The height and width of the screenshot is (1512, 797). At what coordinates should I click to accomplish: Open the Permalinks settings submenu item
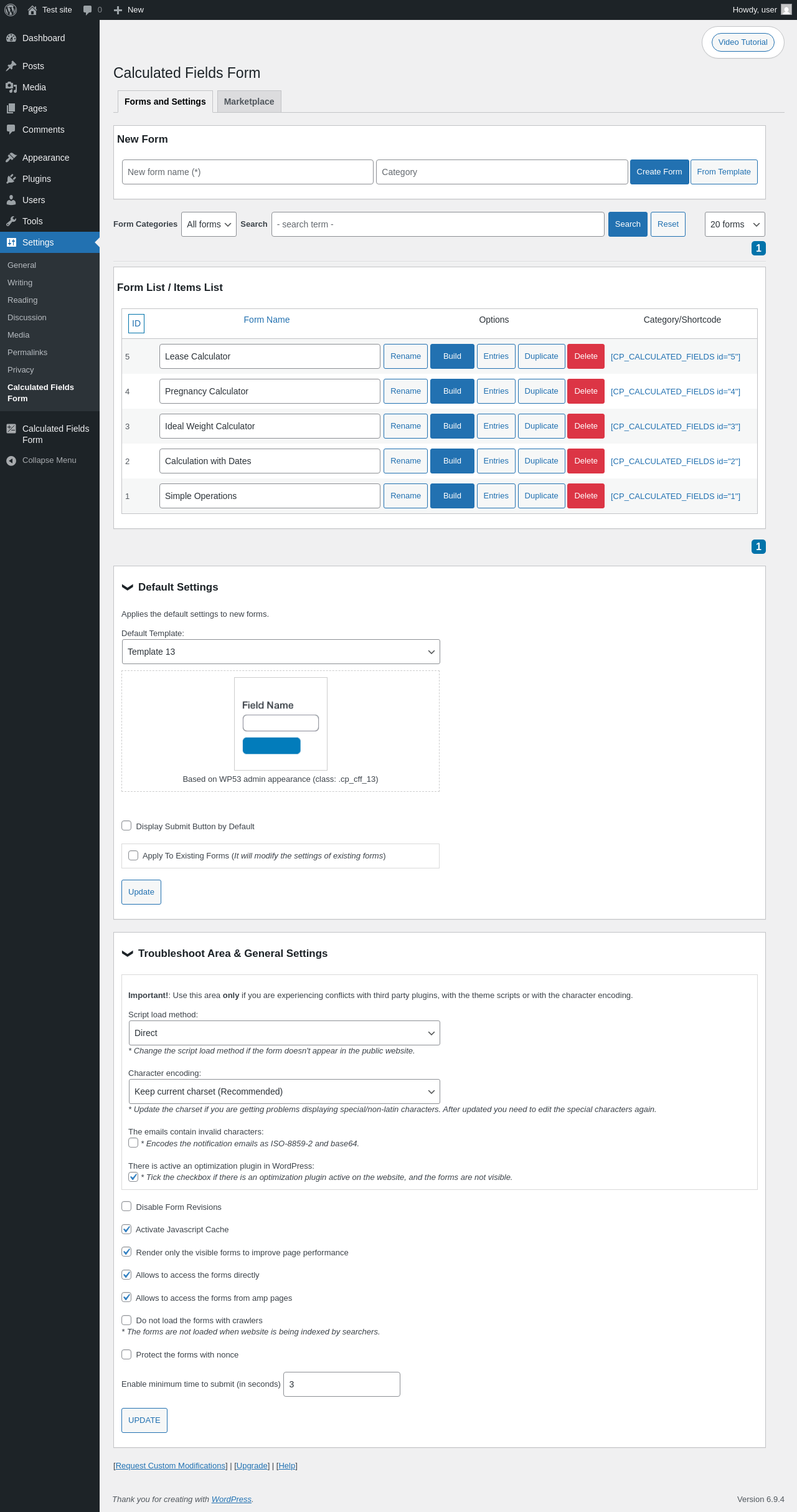point(27,353)
